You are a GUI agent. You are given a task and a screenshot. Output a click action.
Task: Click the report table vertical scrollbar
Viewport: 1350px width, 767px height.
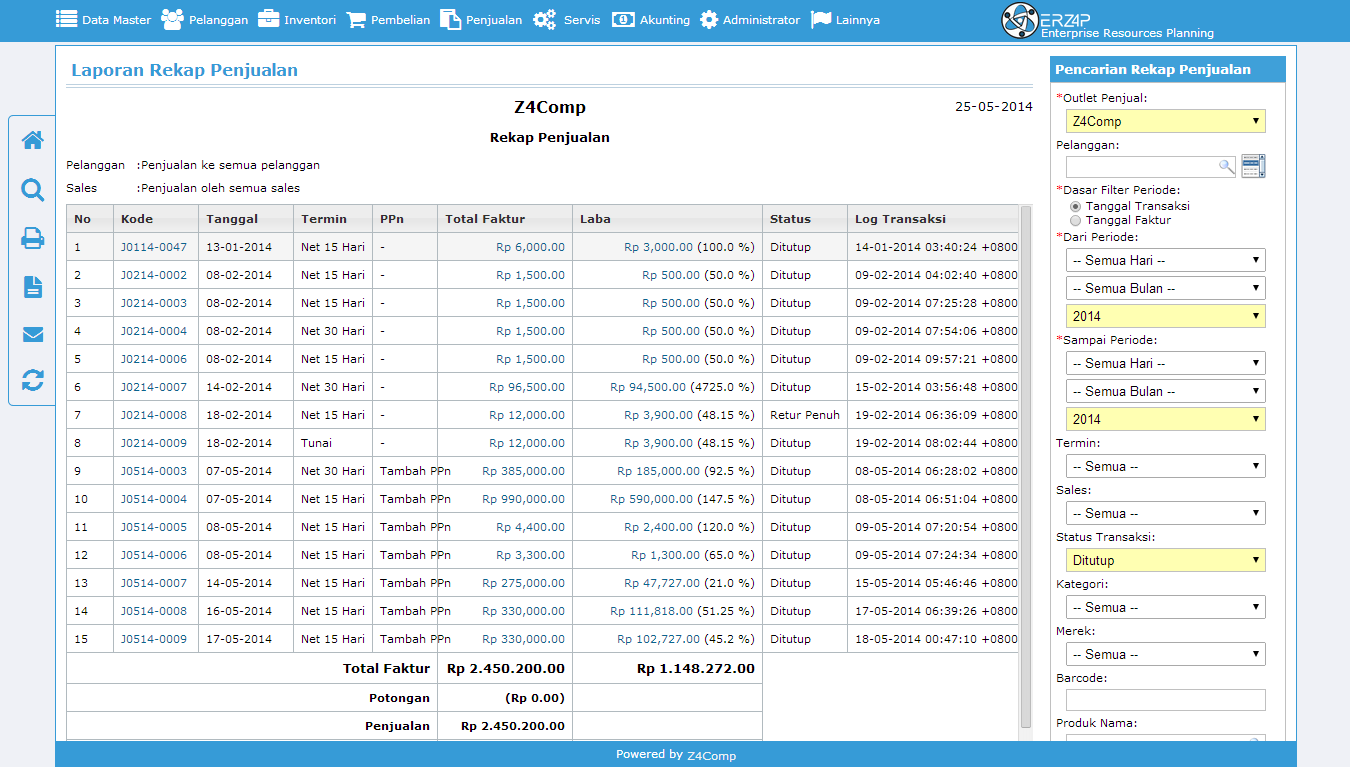[x=1025, y=467]
